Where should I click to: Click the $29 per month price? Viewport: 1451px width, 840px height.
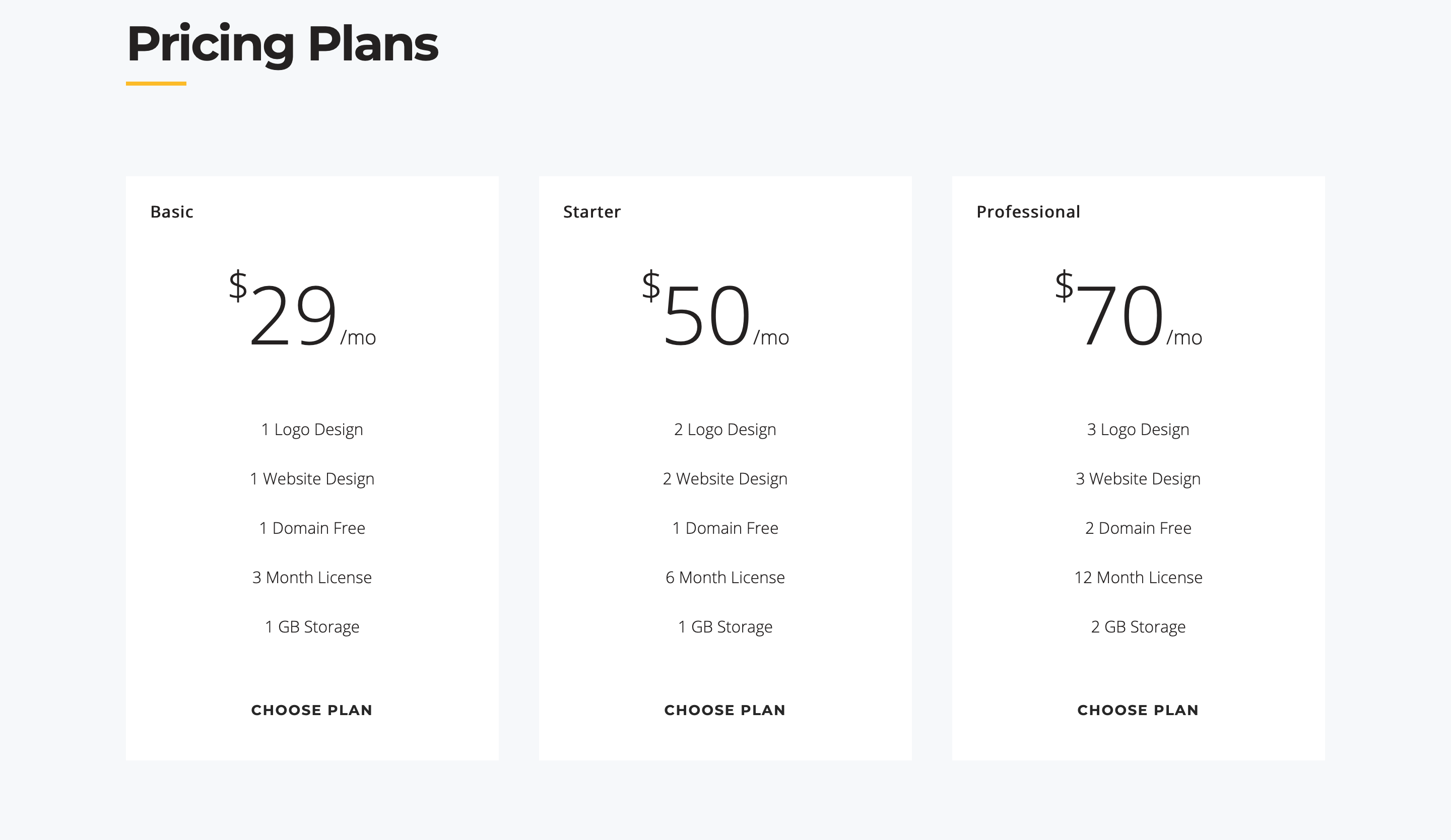click(x=302, y=310)
